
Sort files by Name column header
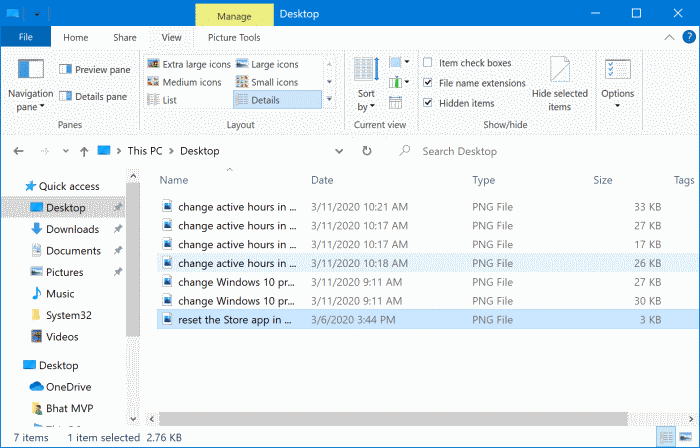click(x=174, y=180)
